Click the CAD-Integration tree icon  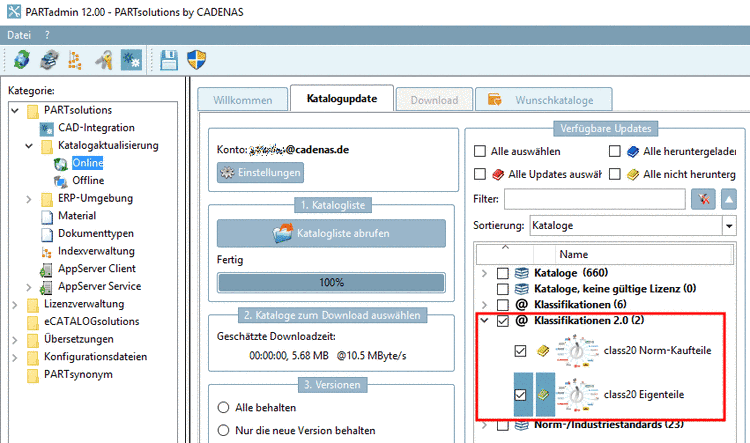(47, 128)
